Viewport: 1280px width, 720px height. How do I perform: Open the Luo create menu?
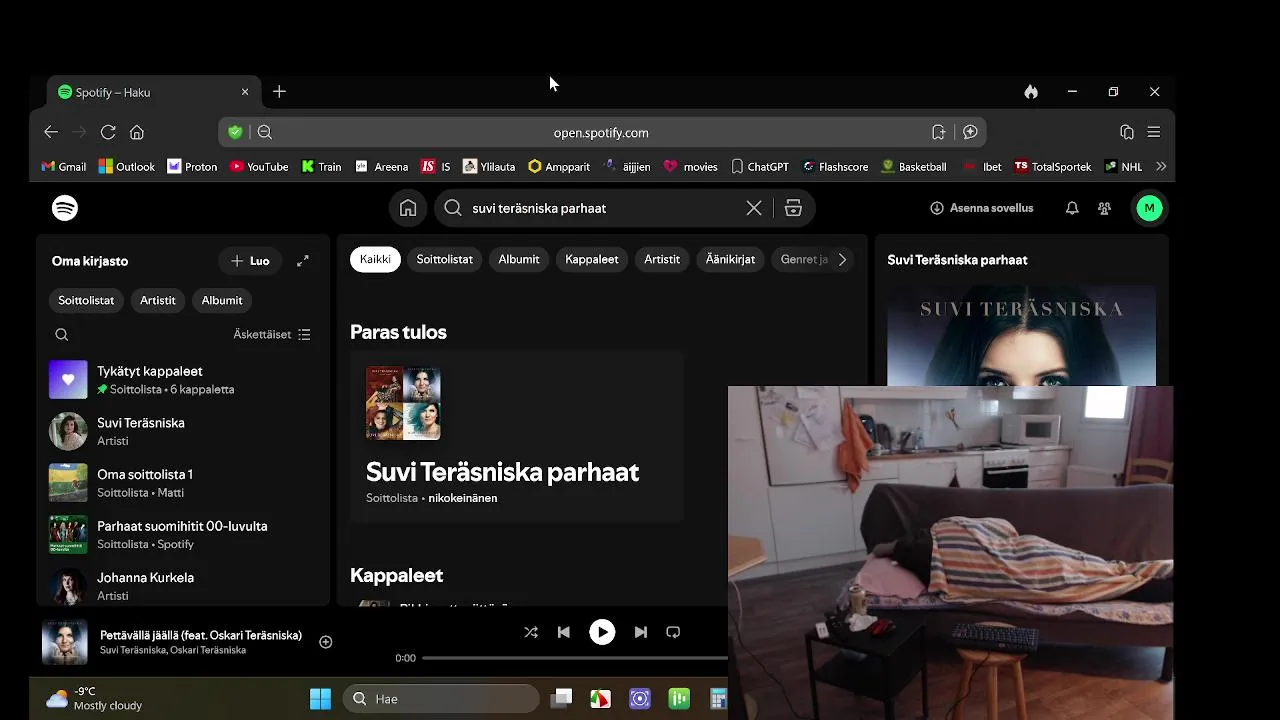[x=250, y=261]
